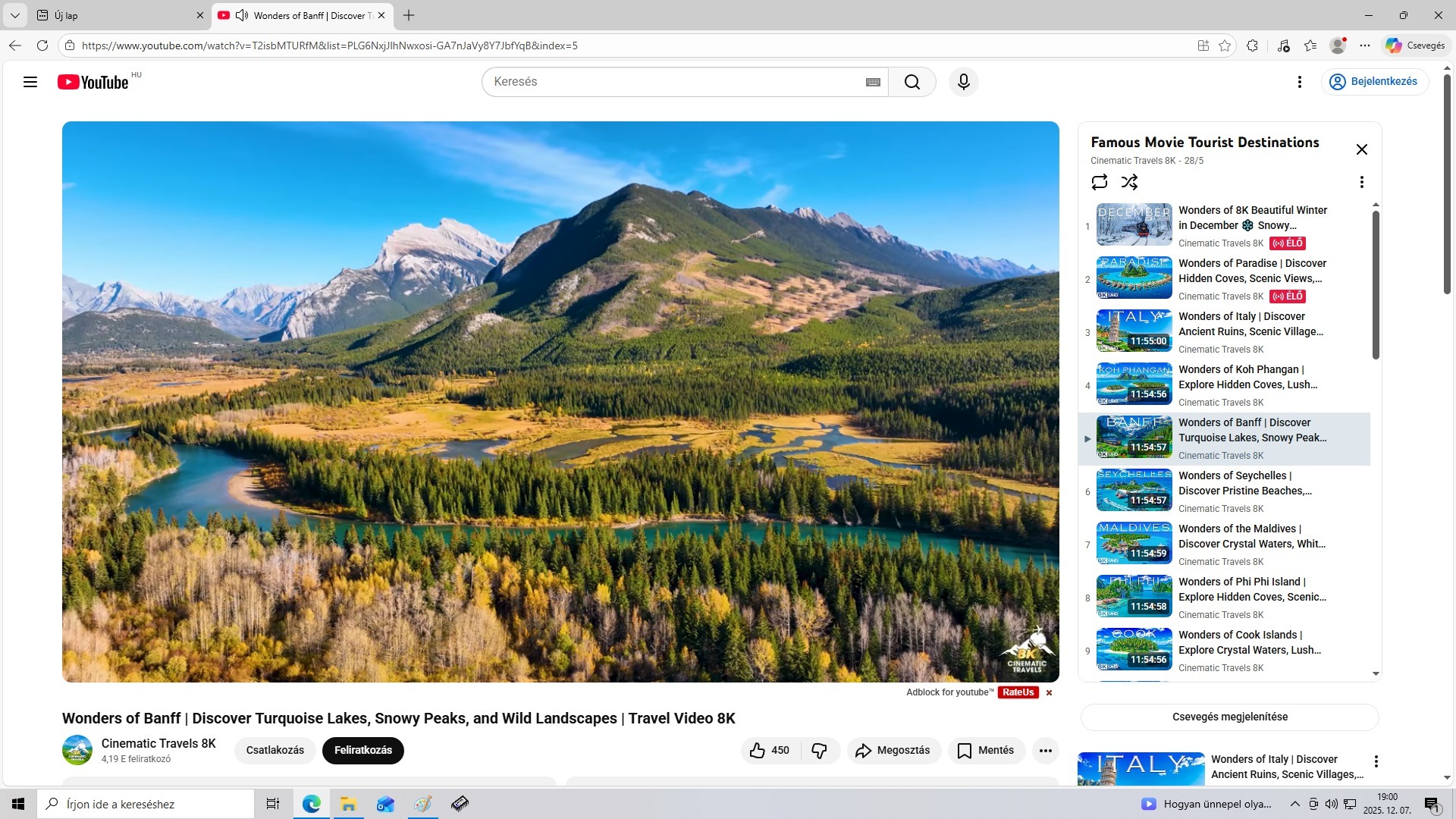Dislike the video with thumbs down
Image resolution: width=1456 pixels, height=819 pixels.
[x=820, y=750]
